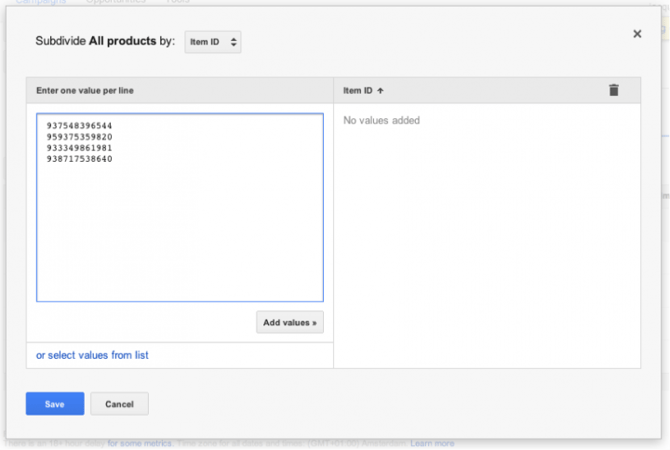670x450 pixels.
Task: Close the Subdivide All products dialog
Action: click(x=637, y=34)
